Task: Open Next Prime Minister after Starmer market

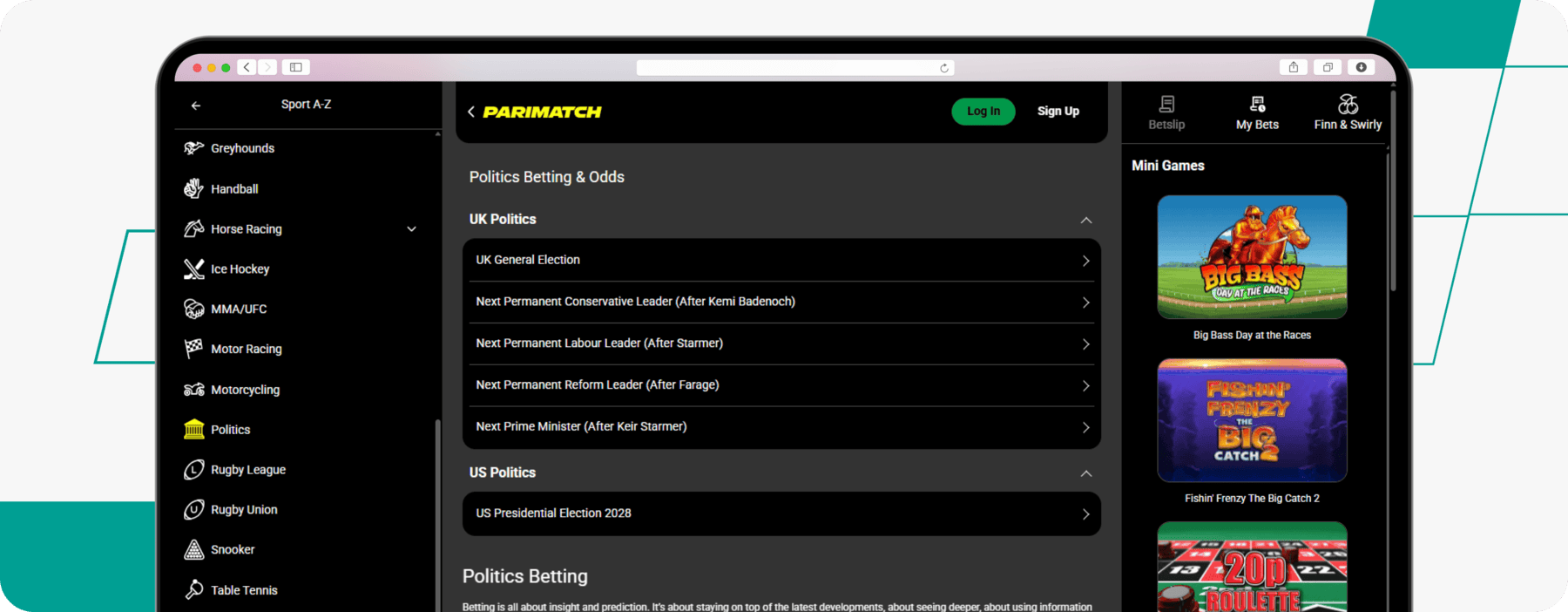Action: pos(781,427)
